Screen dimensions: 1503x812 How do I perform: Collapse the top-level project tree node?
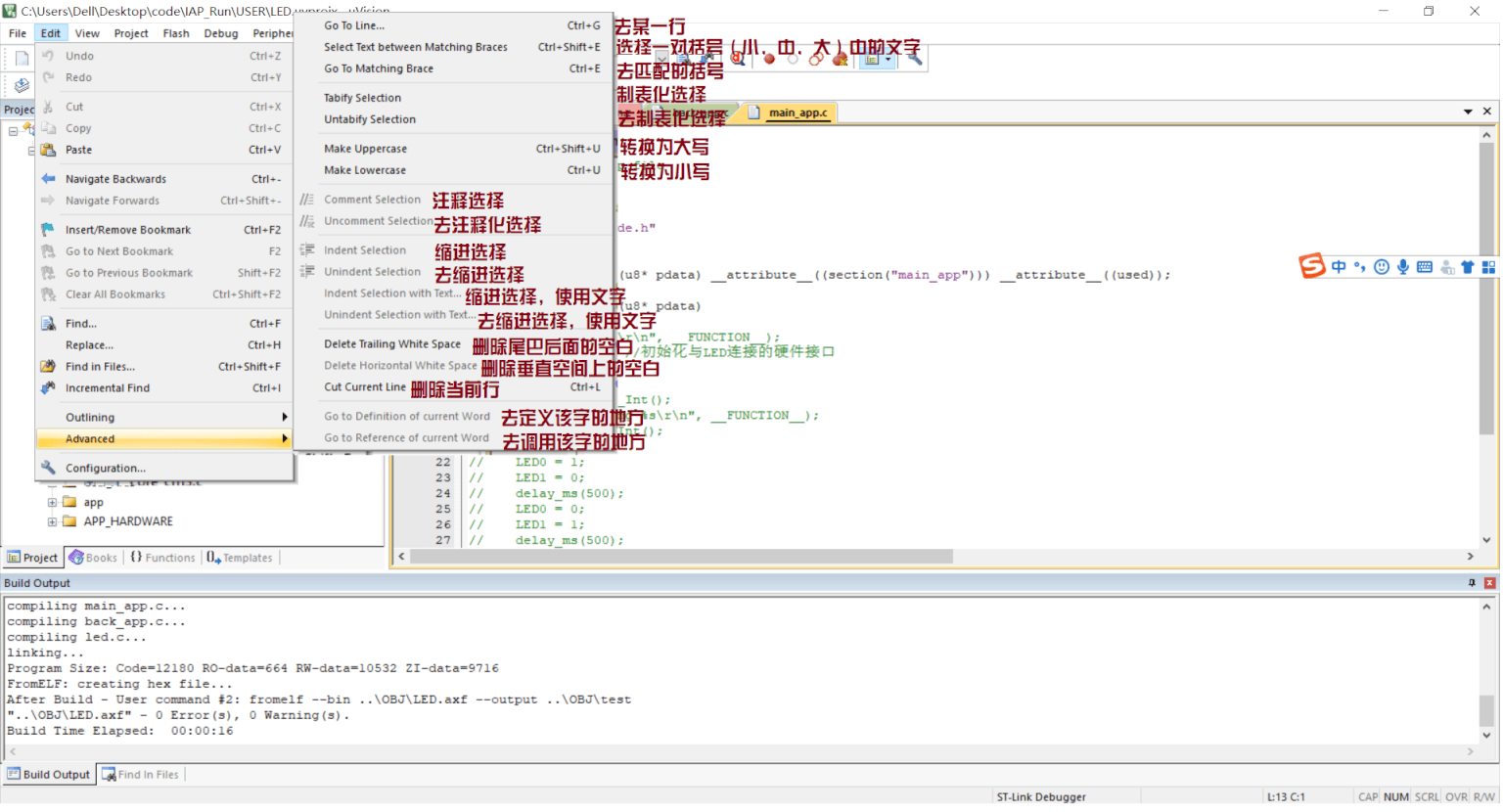coord(13,131)
